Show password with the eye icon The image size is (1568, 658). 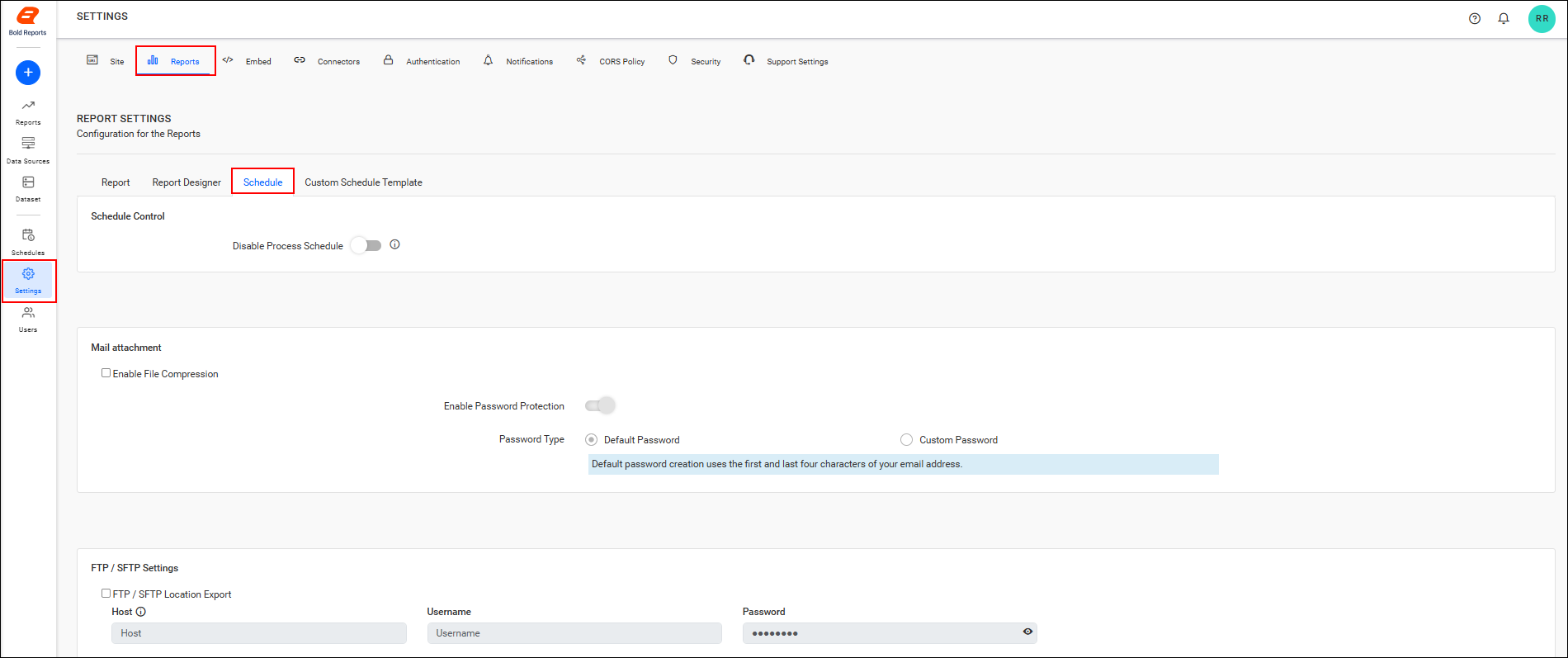pyautogui.click(x=1027, y=632)
